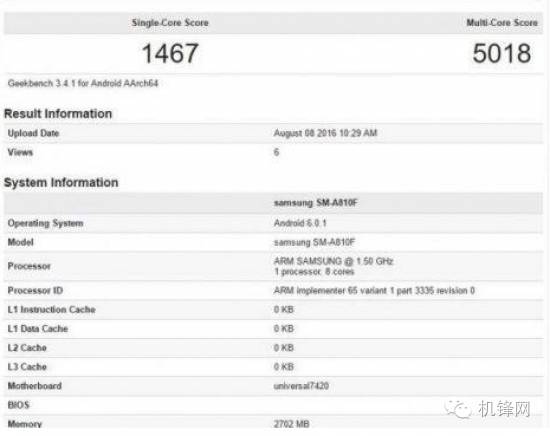Select the universal7420 motherboard value

[x=301, y=386]
